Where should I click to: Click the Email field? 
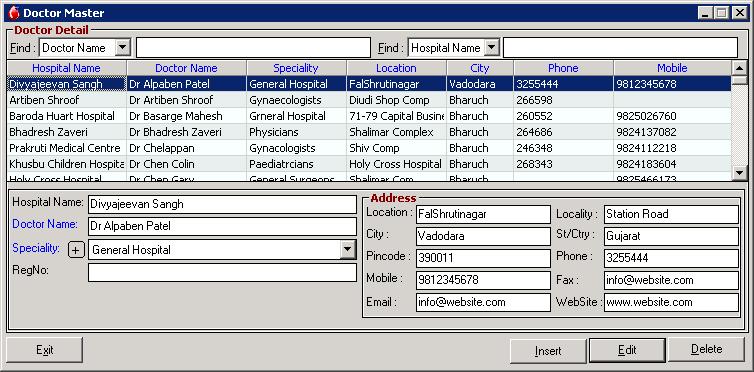pos(483,303)
